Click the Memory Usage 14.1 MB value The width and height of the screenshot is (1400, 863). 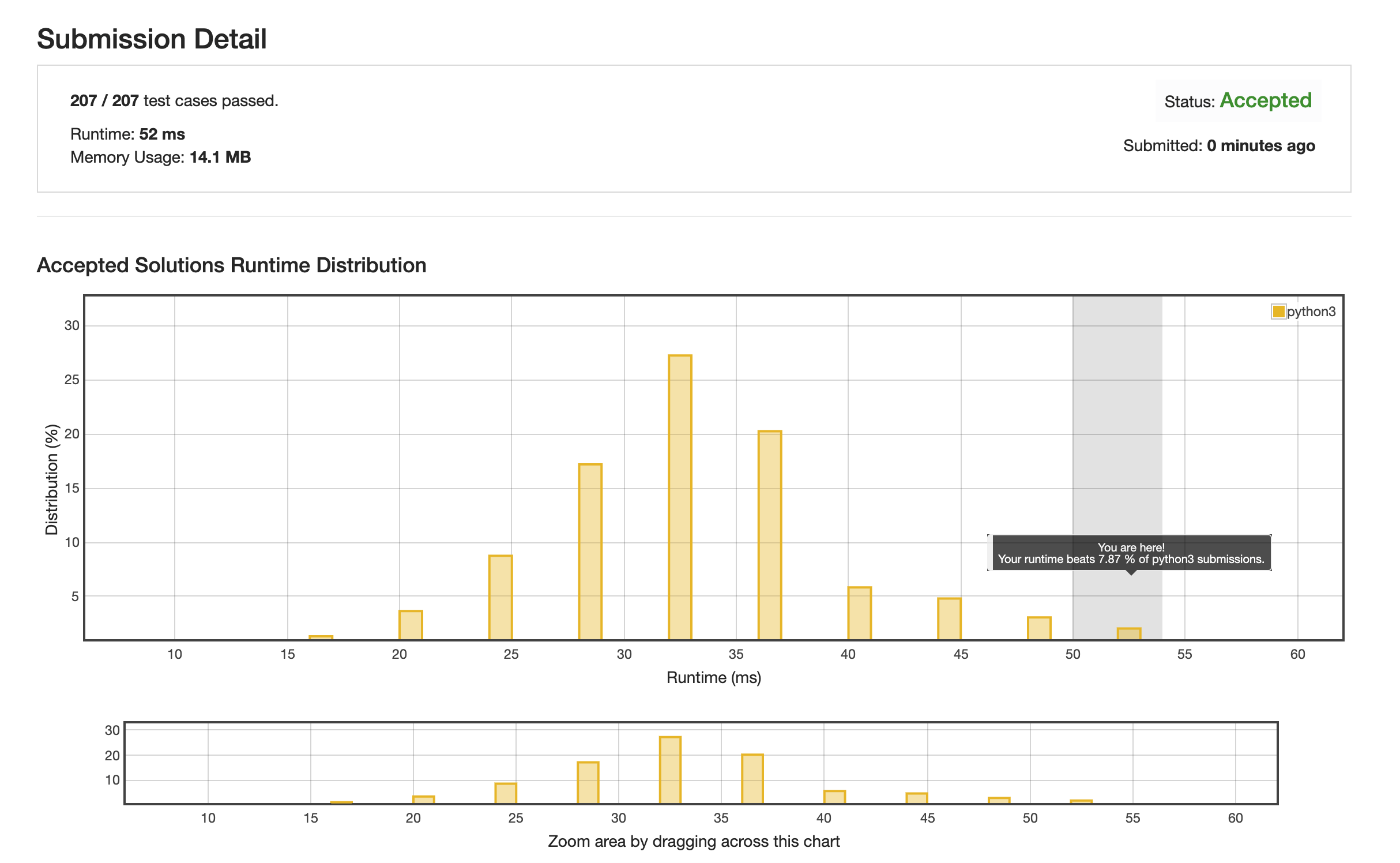(220, 157)
